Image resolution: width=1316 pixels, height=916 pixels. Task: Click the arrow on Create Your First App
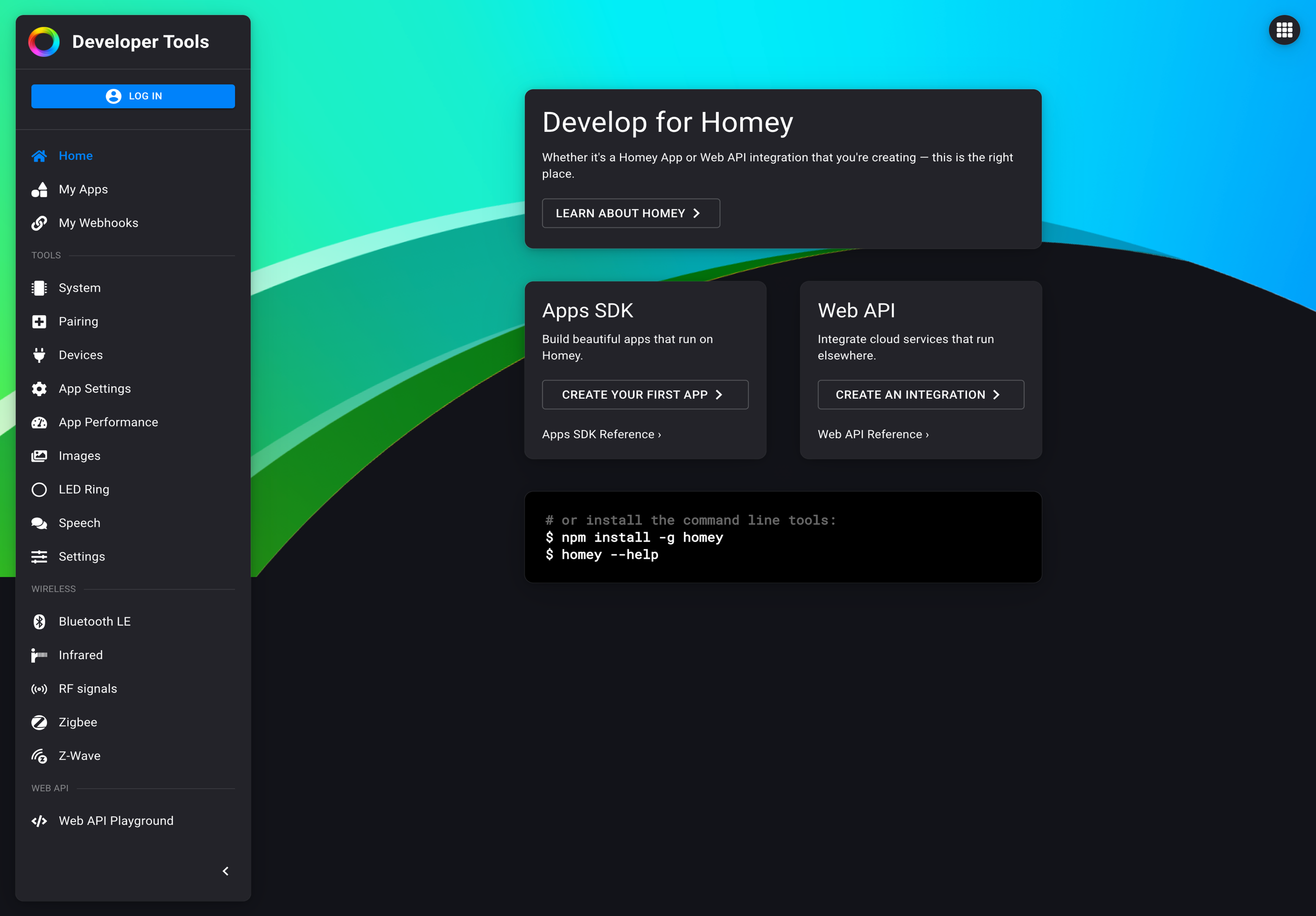[x=719, y=395]
